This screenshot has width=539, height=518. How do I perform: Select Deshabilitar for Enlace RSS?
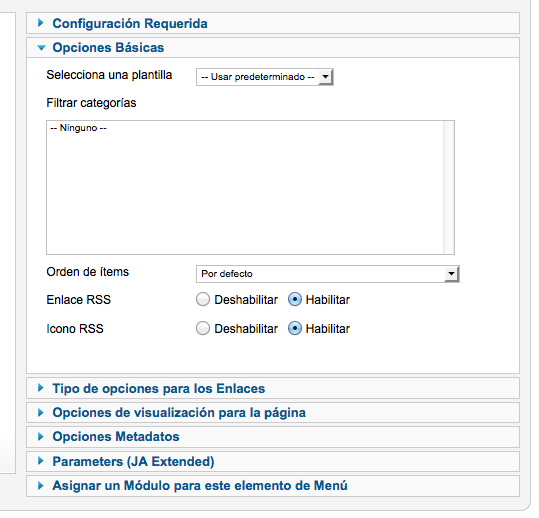coord(203,299)
